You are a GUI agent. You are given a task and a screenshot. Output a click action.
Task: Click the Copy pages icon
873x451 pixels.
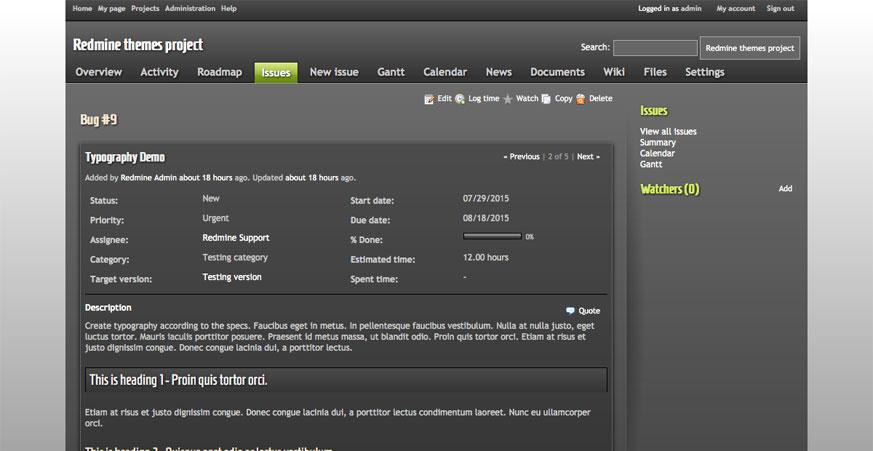coord(546,99)
